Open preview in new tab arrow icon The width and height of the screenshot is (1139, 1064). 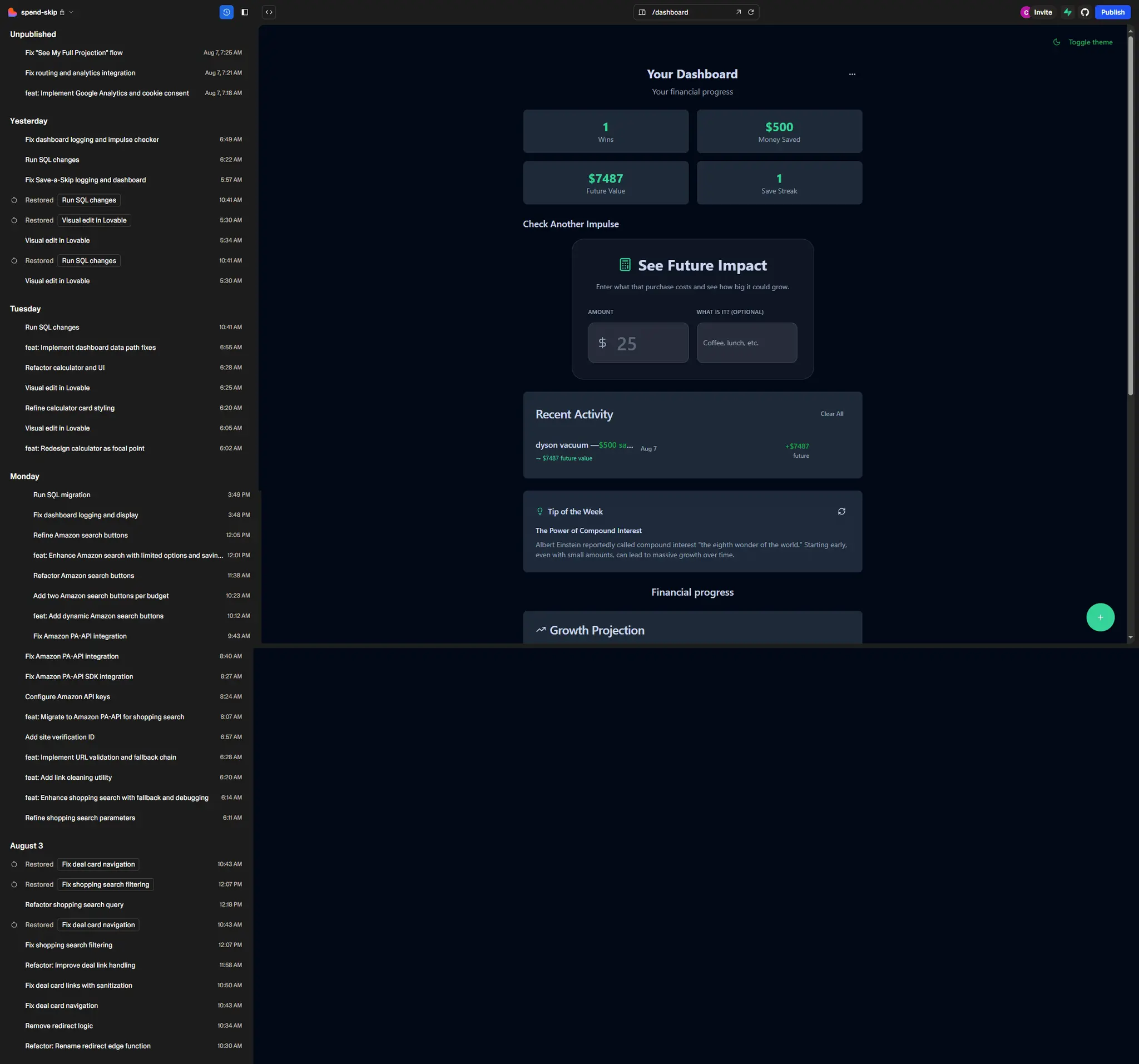[739, 12]
